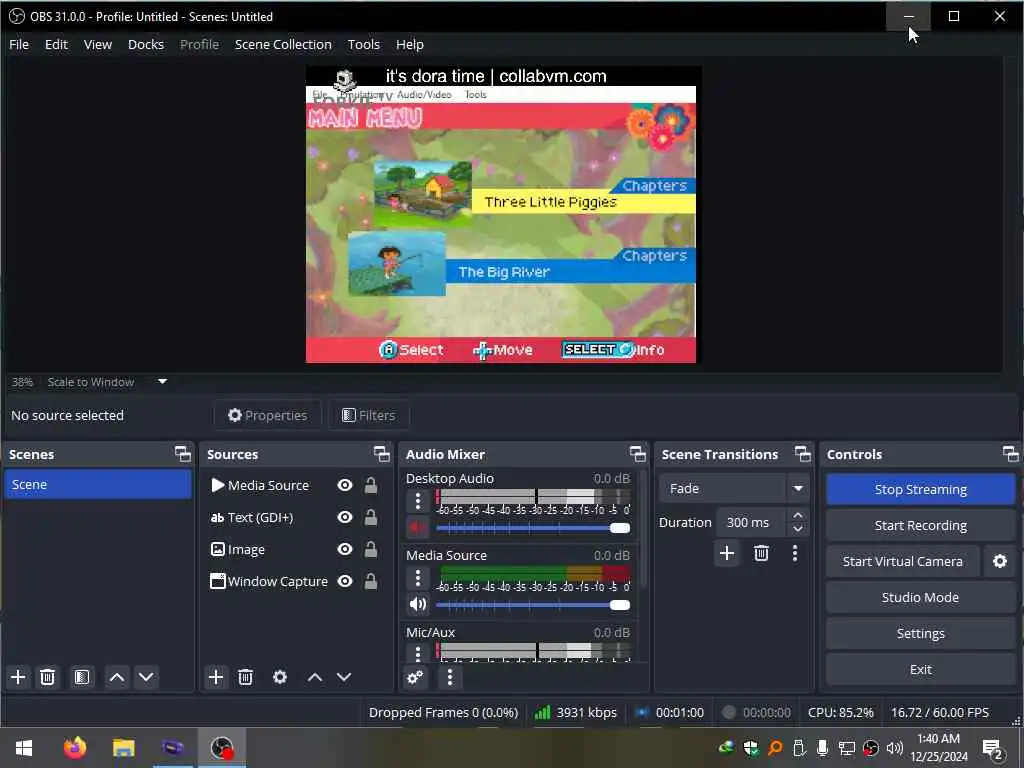Open taskbar notification center icon
1024x768 pixels.
(x=993, y=749)
